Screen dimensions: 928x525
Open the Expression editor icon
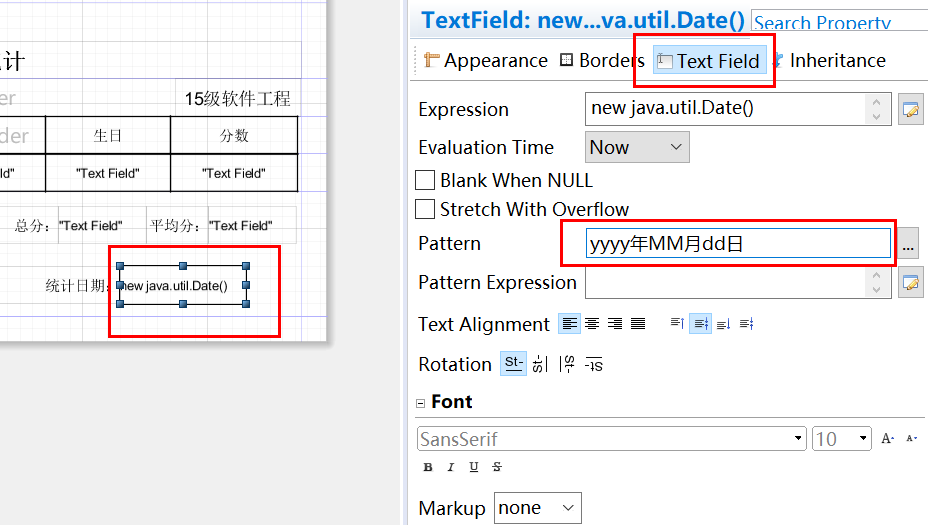coord(910,109)
